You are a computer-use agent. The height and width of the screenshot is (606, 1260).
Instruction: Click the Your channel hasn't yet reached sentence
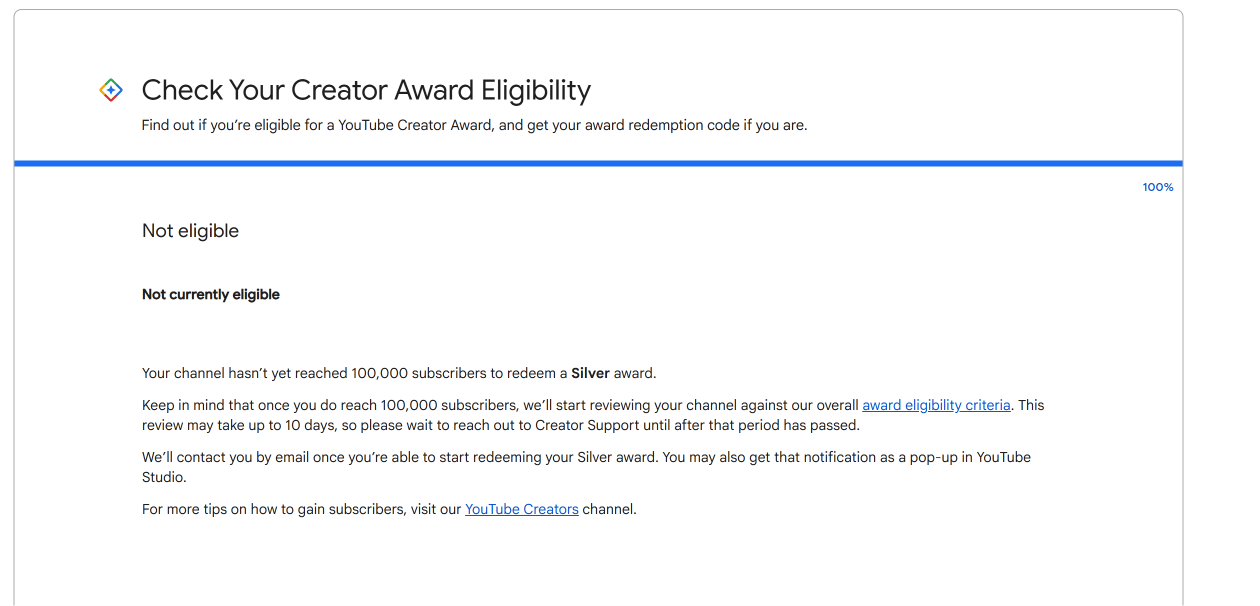click(399, 373)
